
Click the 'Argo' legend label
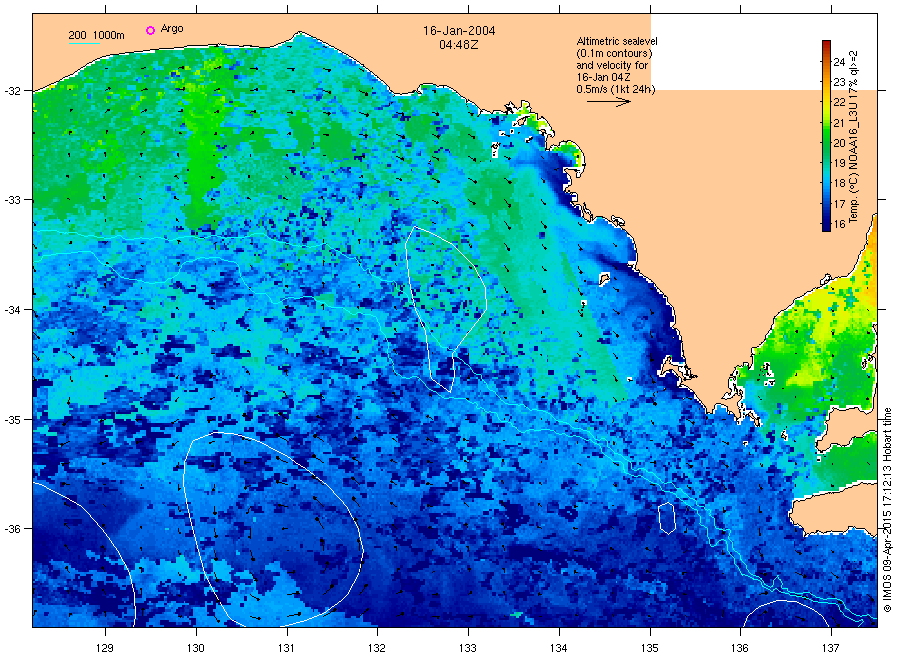point(172,29)
